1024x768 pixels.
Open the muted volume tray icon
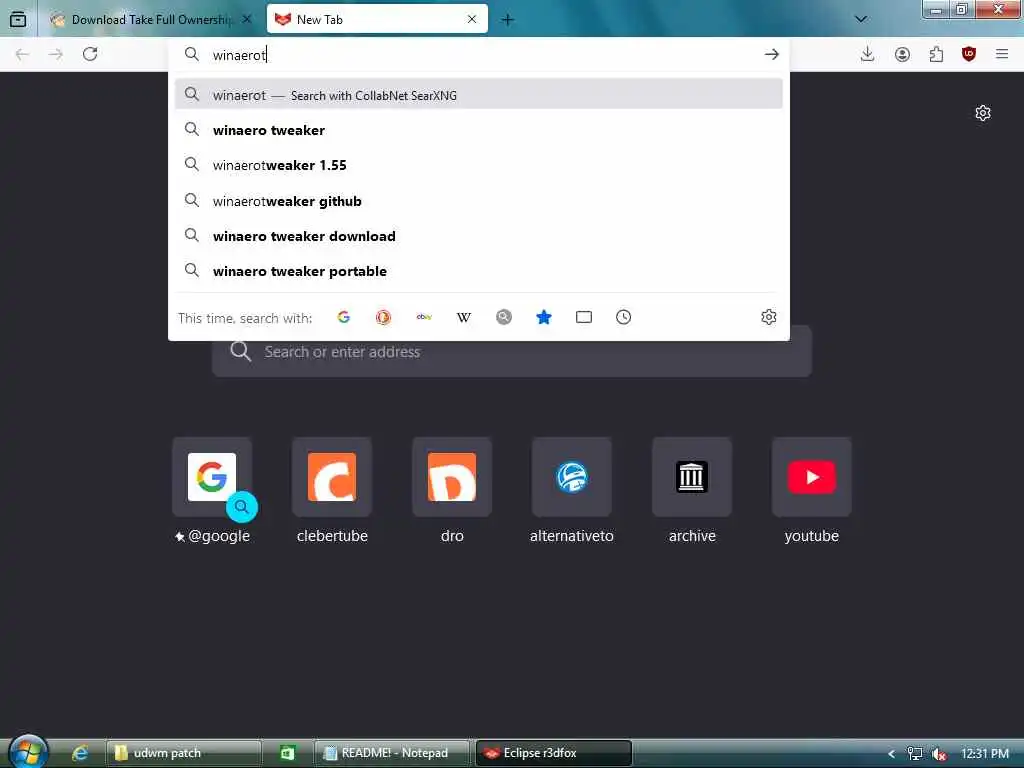click(940, 754)
